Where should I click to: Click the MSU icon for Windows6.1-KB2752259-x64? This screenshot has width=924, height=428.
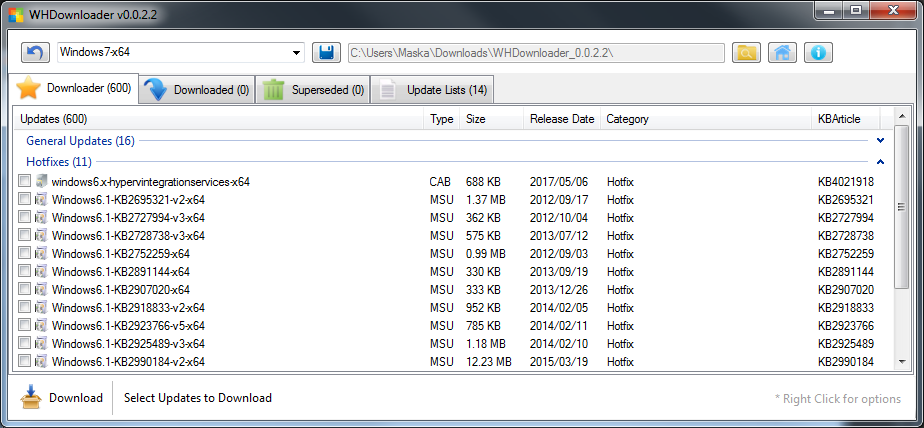coord(41,253)
